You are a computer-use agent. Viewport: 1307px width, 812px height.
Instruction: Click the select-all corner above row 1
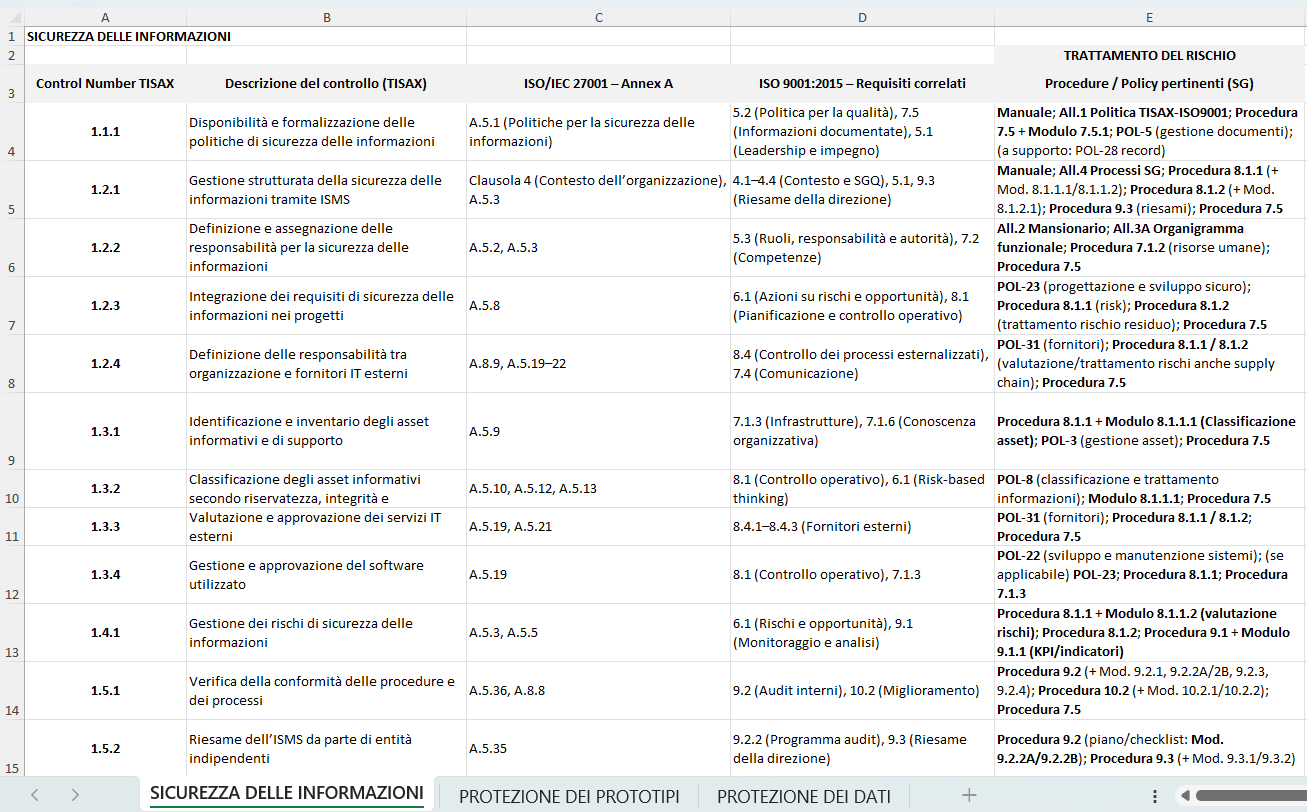(11, 17)
